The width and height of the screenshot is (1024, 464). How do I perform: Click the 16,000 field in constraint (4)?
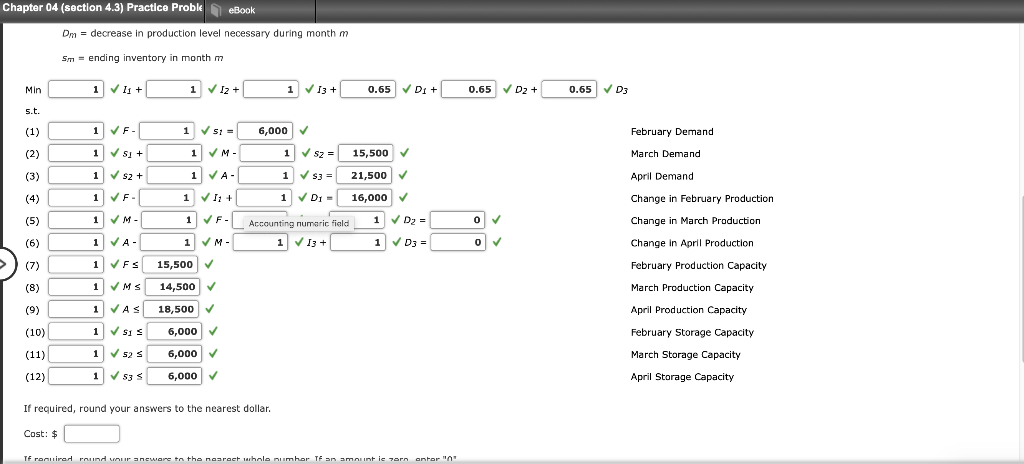[x=364, y=197]
